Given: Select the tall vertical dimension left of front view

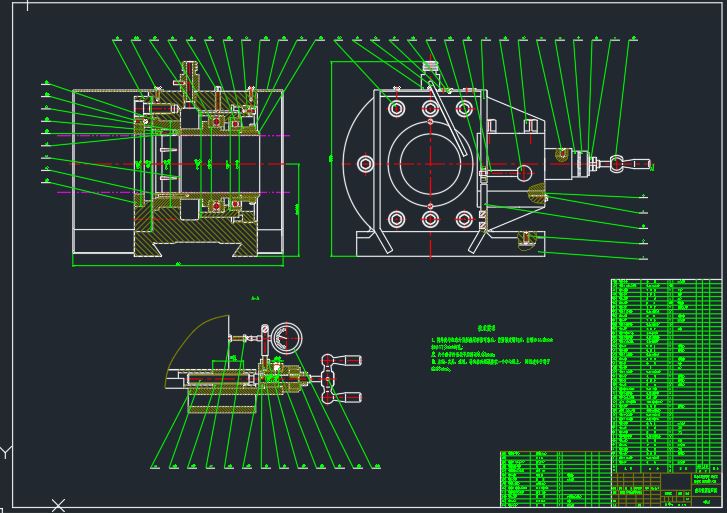Looking at the screenshot, I should [331, 159].
